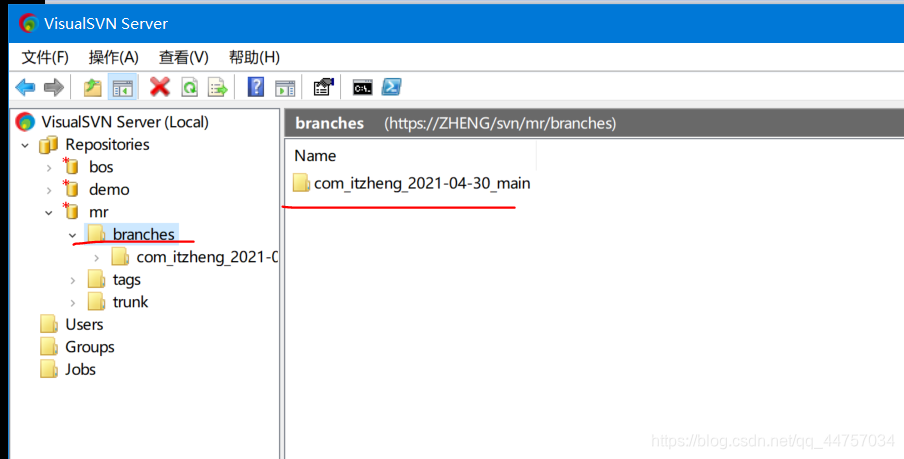Click the Up one level folder icon
The width and height of the screenshot is (904, 459).
[92, 88]
